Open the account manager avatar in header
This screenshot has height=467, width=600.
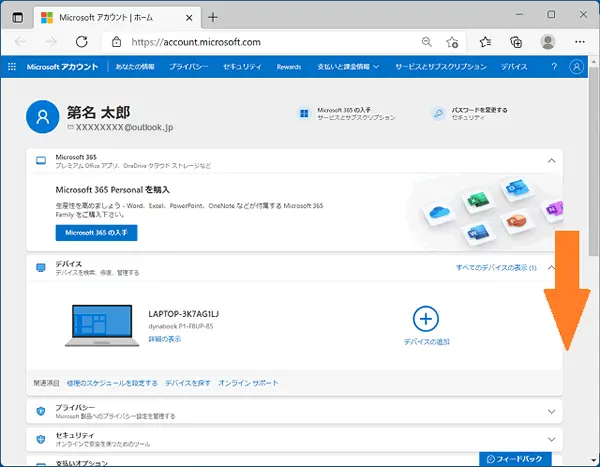point(576,67)
